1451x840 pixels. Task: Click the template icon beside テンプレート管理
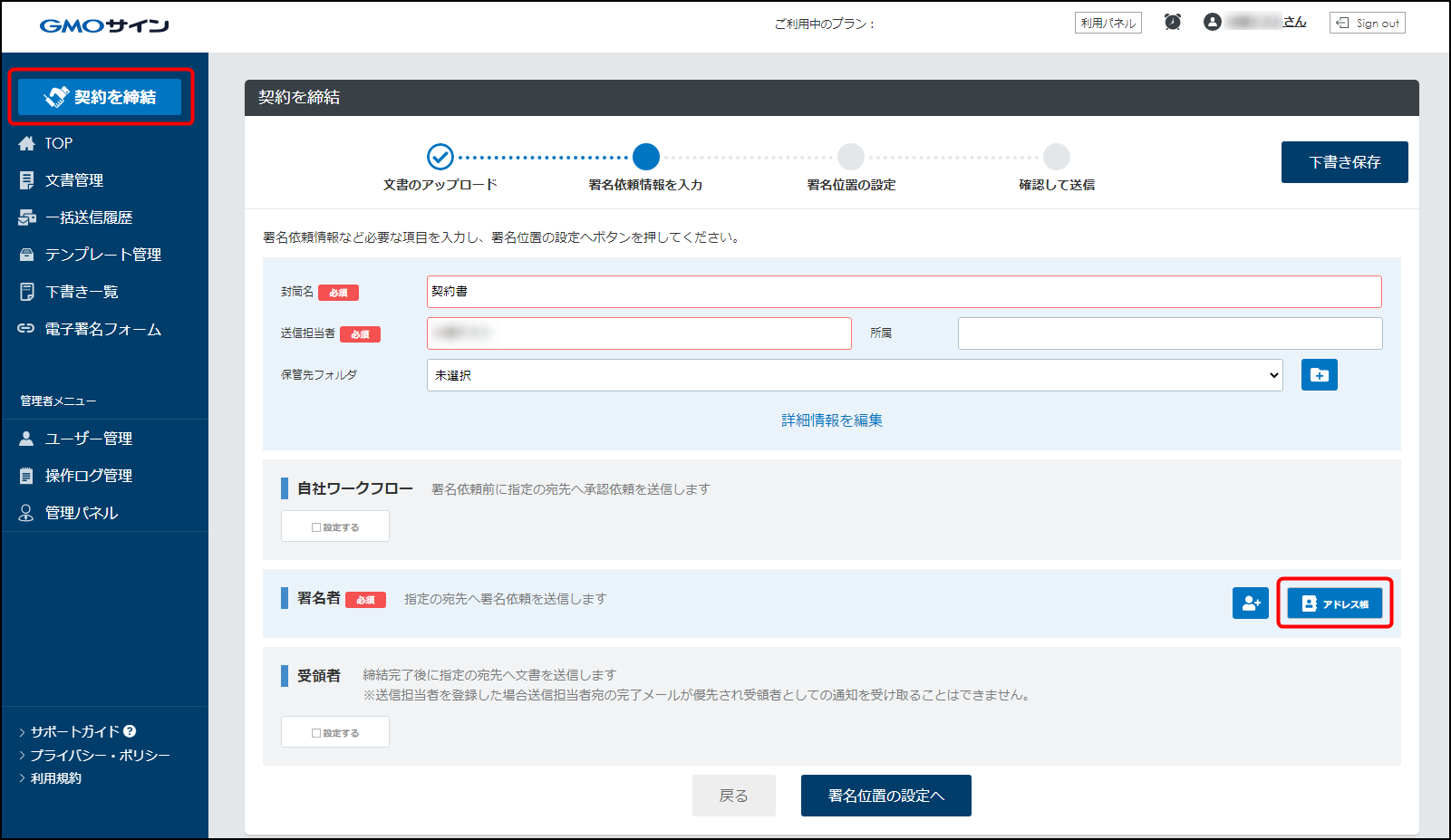pos(26,255)
